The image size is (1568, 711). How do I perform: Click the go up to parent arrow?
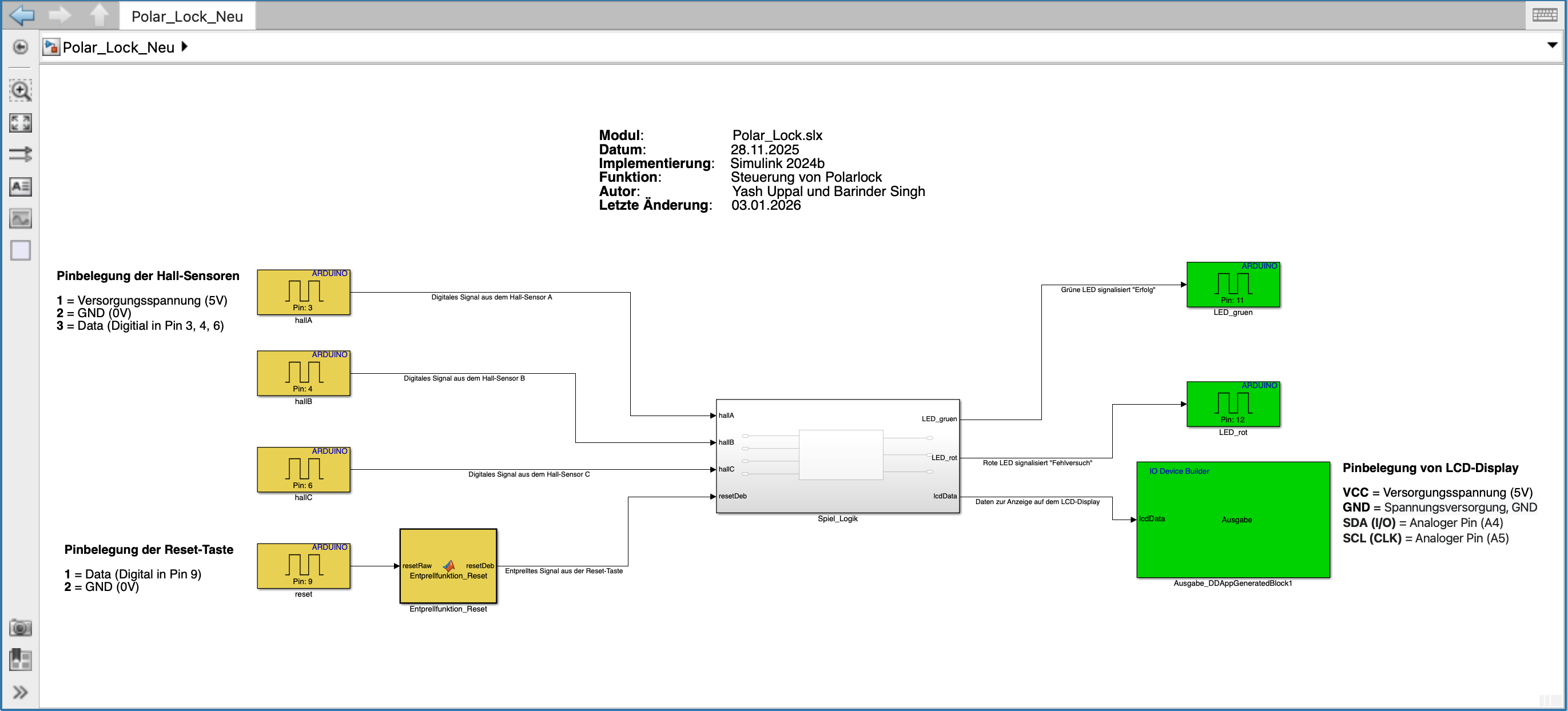pos(100,15)
